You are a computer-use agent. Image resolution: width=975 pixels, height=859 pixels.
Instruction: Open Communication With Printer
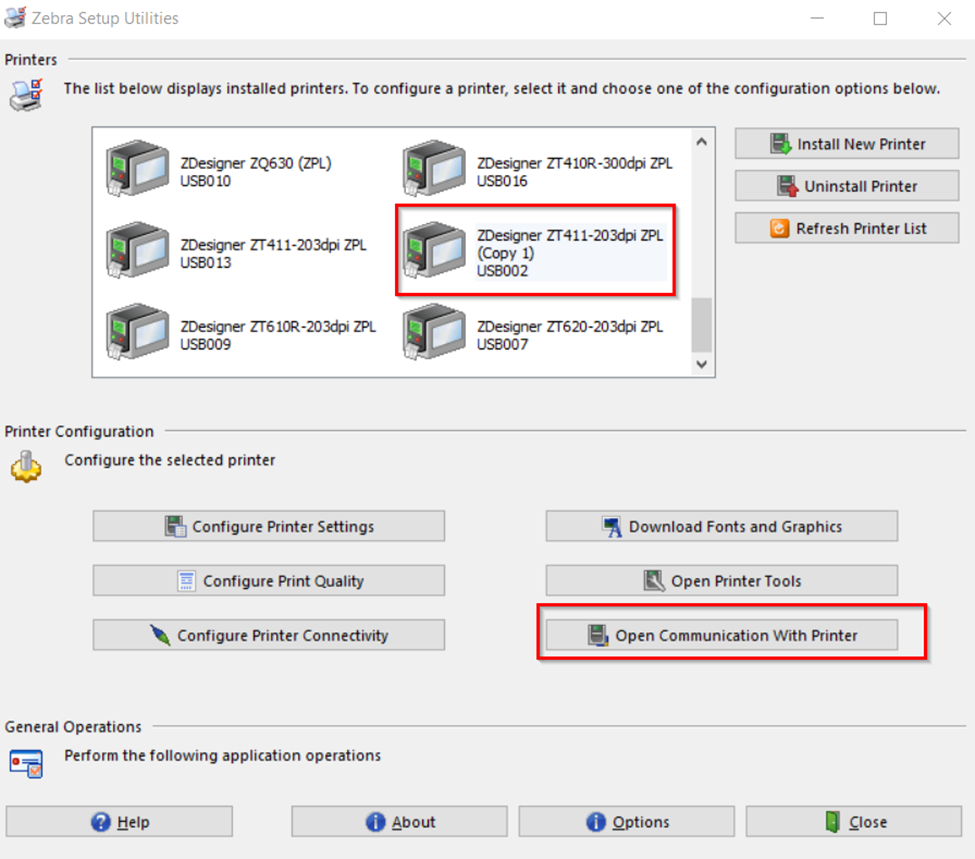pos(721,635)
